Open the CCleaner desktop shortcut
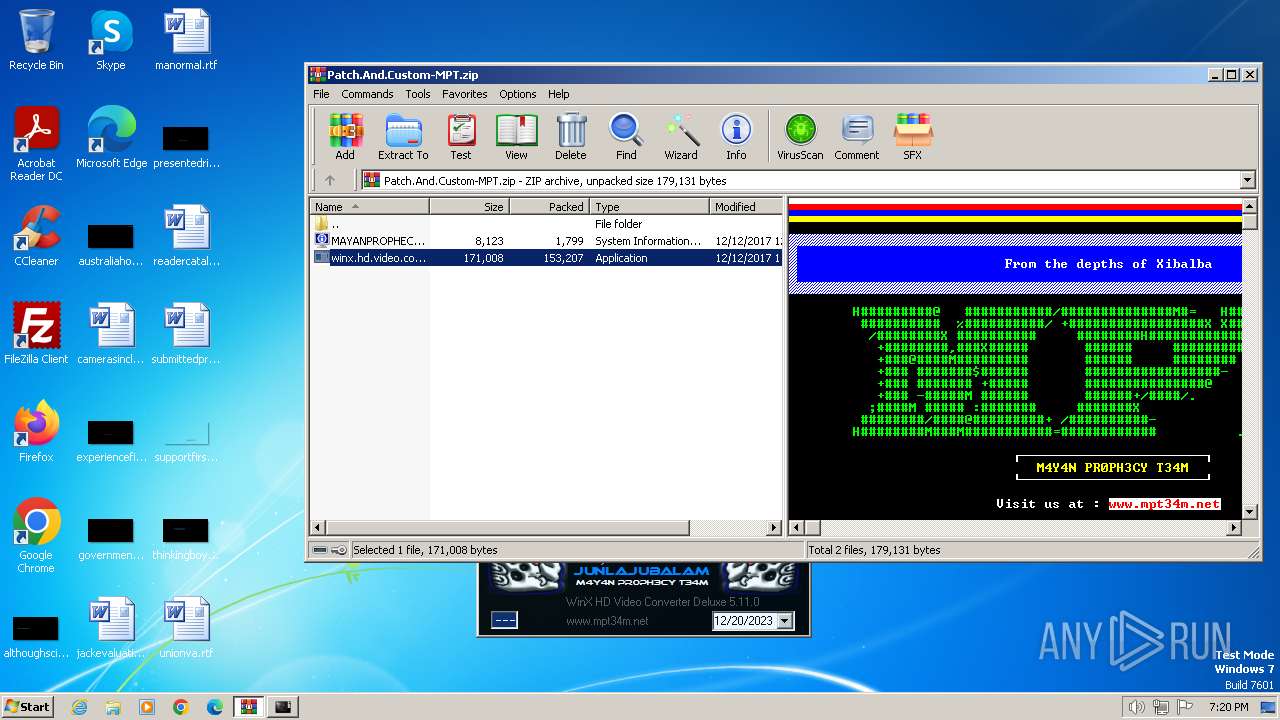The image size is (1280, 720). tap(36, 236)
